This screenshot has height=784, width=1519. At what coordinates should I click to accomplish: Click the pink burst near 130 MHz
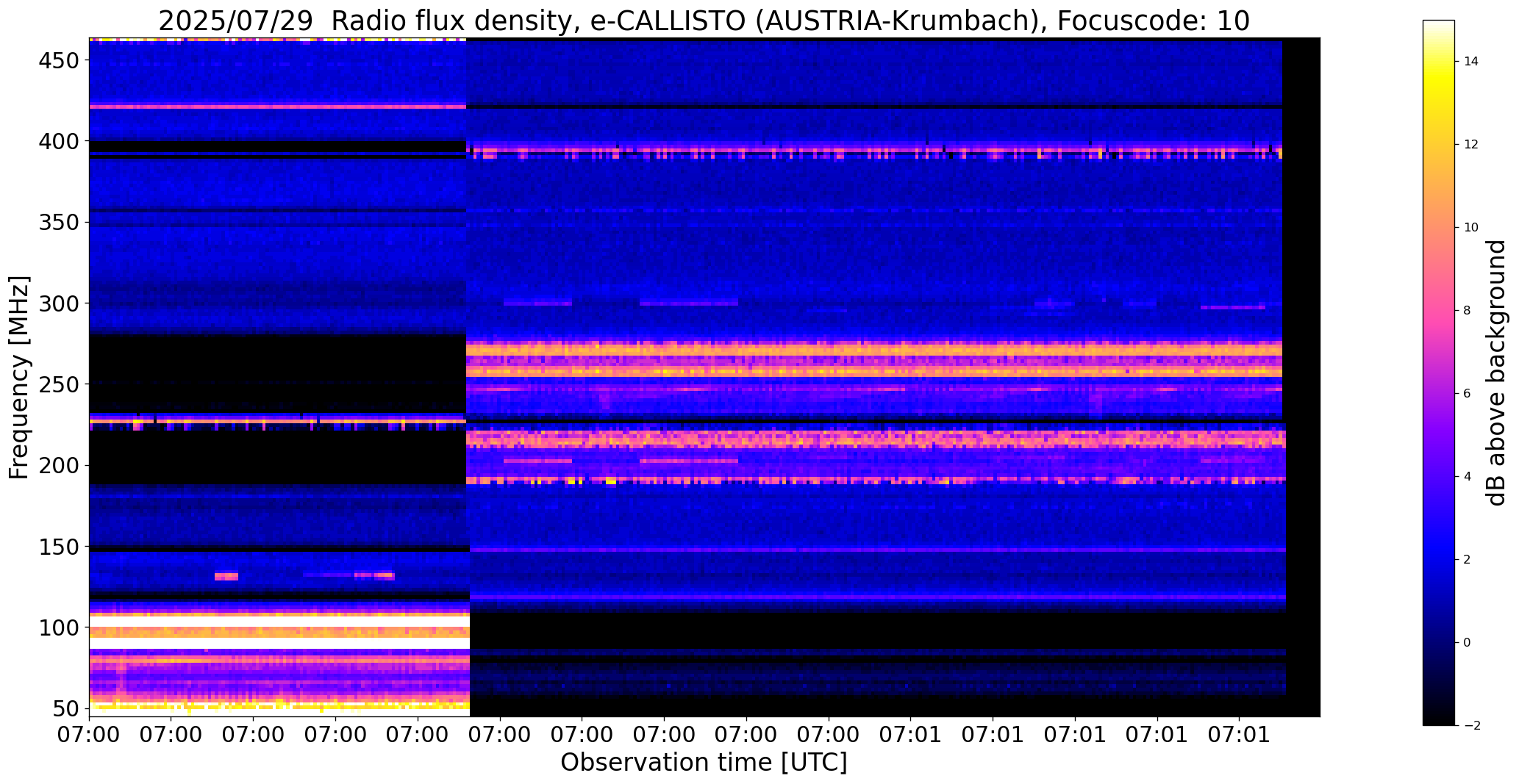click(226, 577)
